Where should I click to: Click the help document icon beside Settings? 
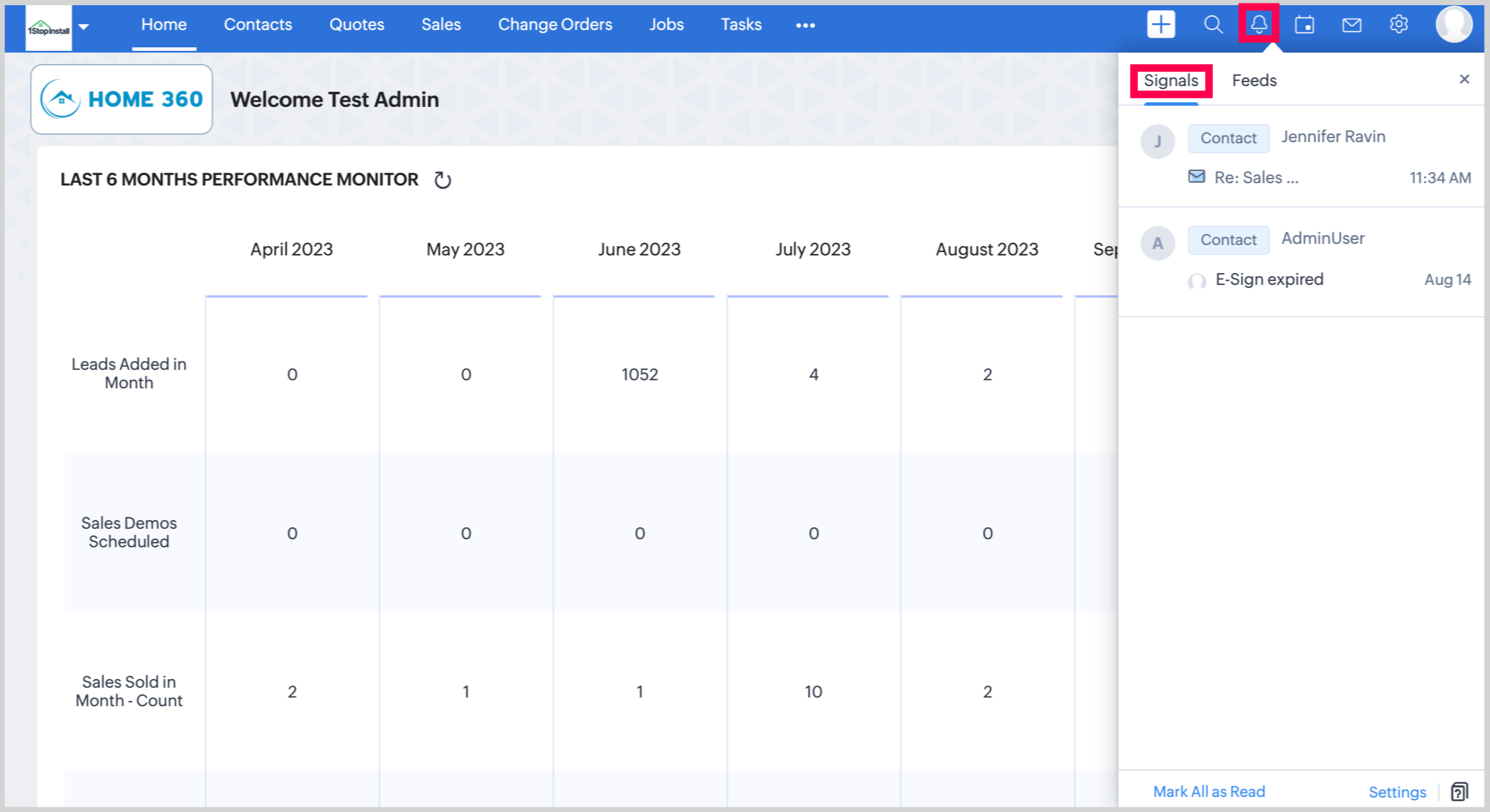(x=1459, y=791)
